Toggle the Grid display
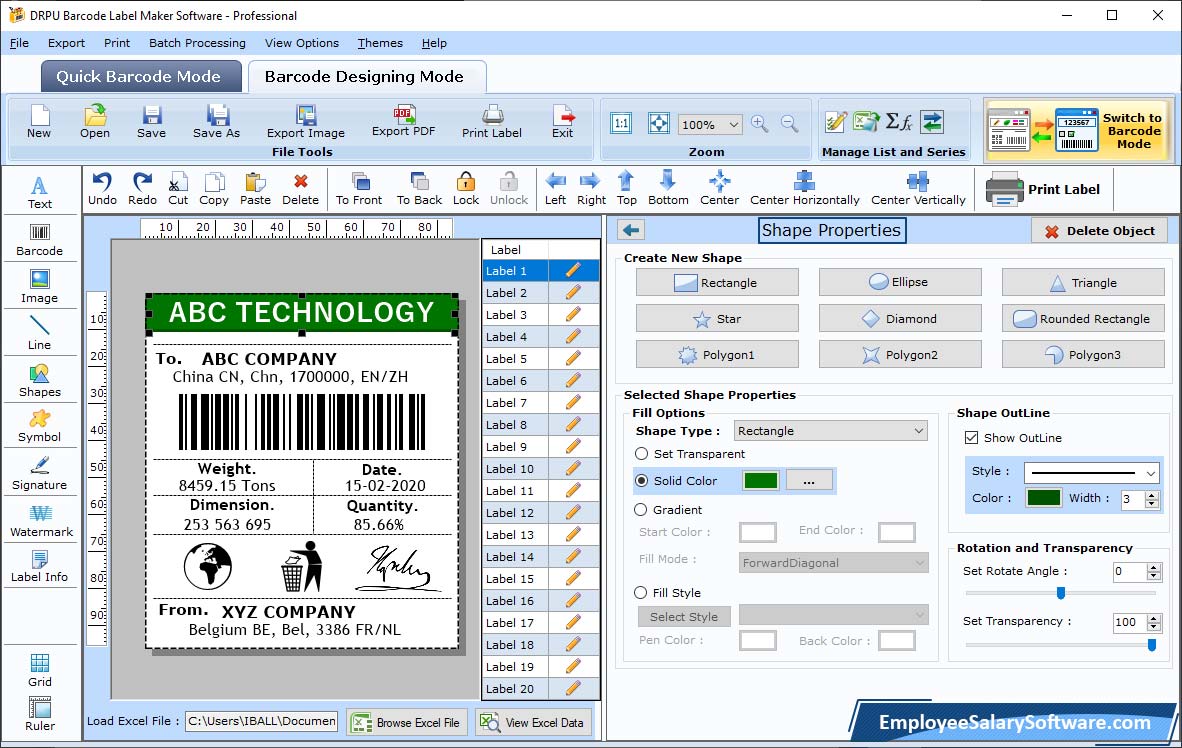Viewport: 1182px width, 748px height. [40, 670]
